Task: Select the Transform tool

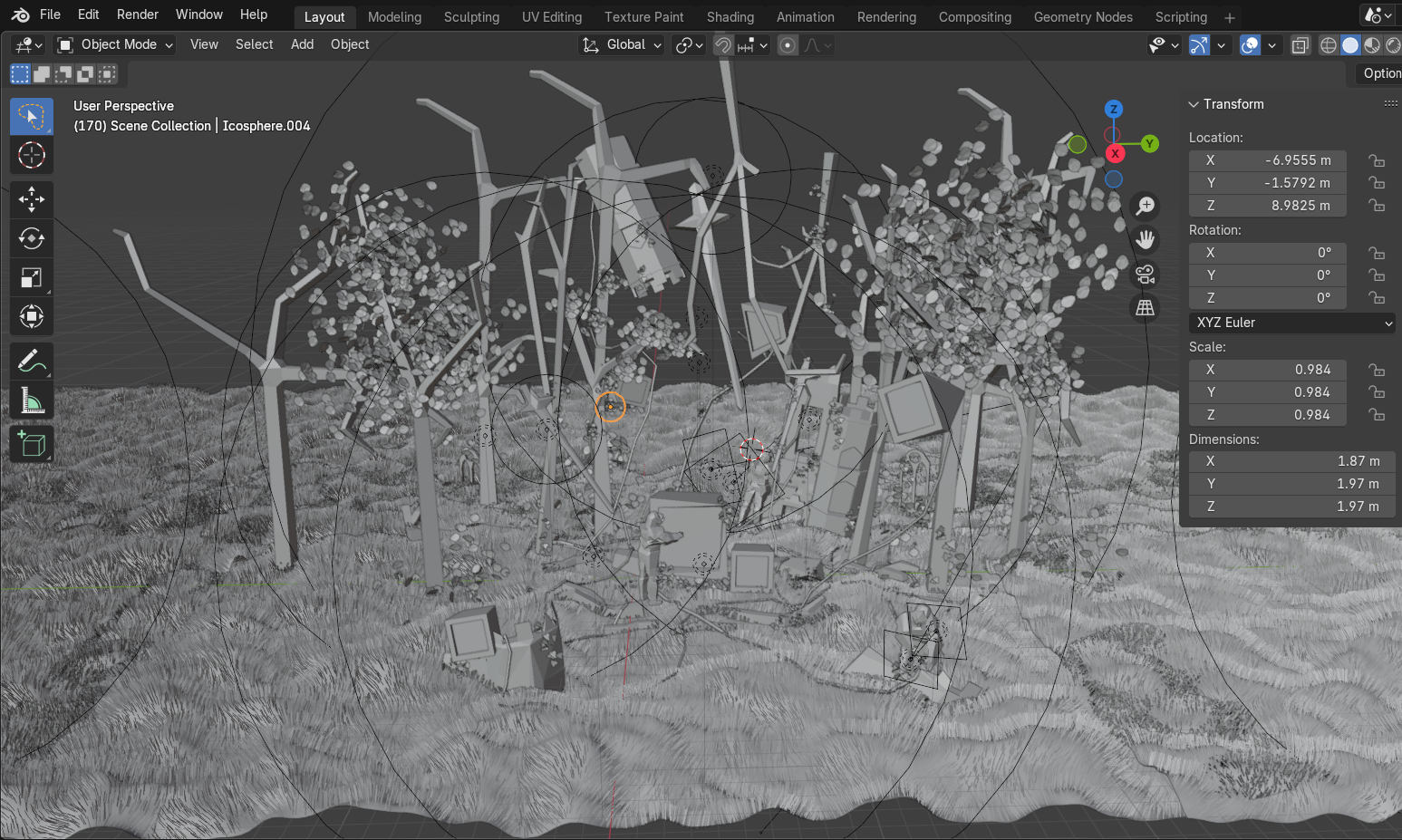Action: (32, 316)
